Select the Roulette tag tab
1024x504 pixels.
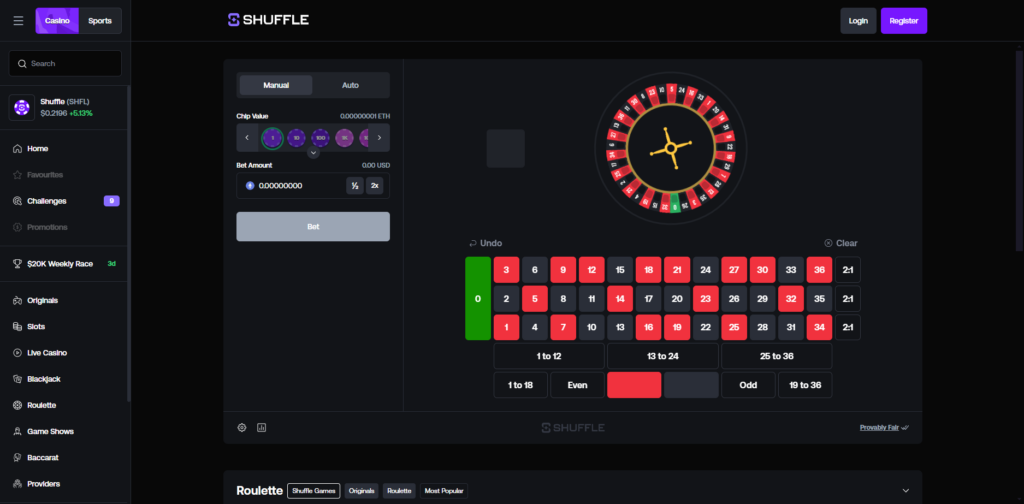point(399,491)
